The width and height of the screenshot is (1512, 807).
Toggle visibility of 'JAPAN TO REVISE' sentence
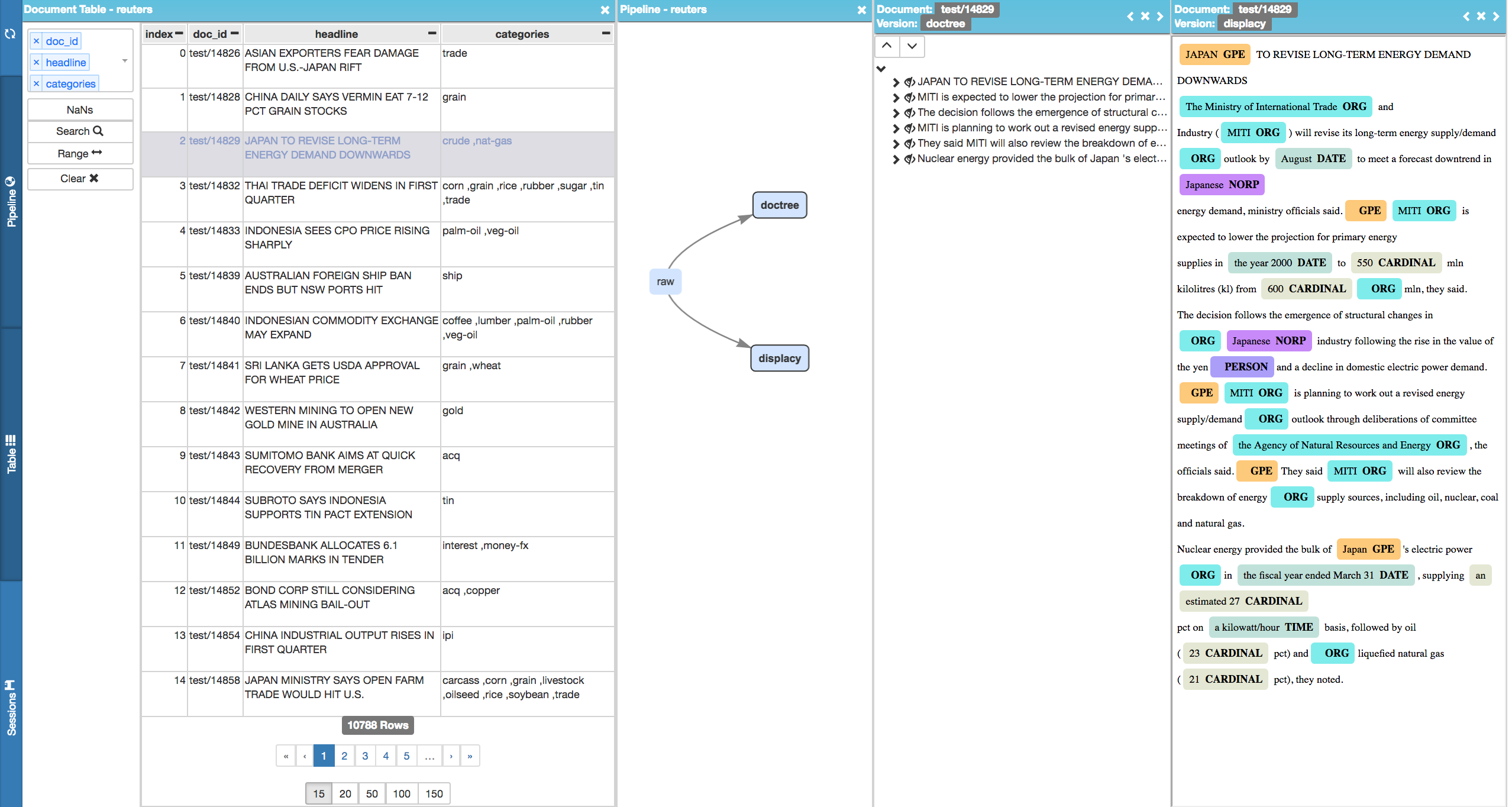[909, 82]
